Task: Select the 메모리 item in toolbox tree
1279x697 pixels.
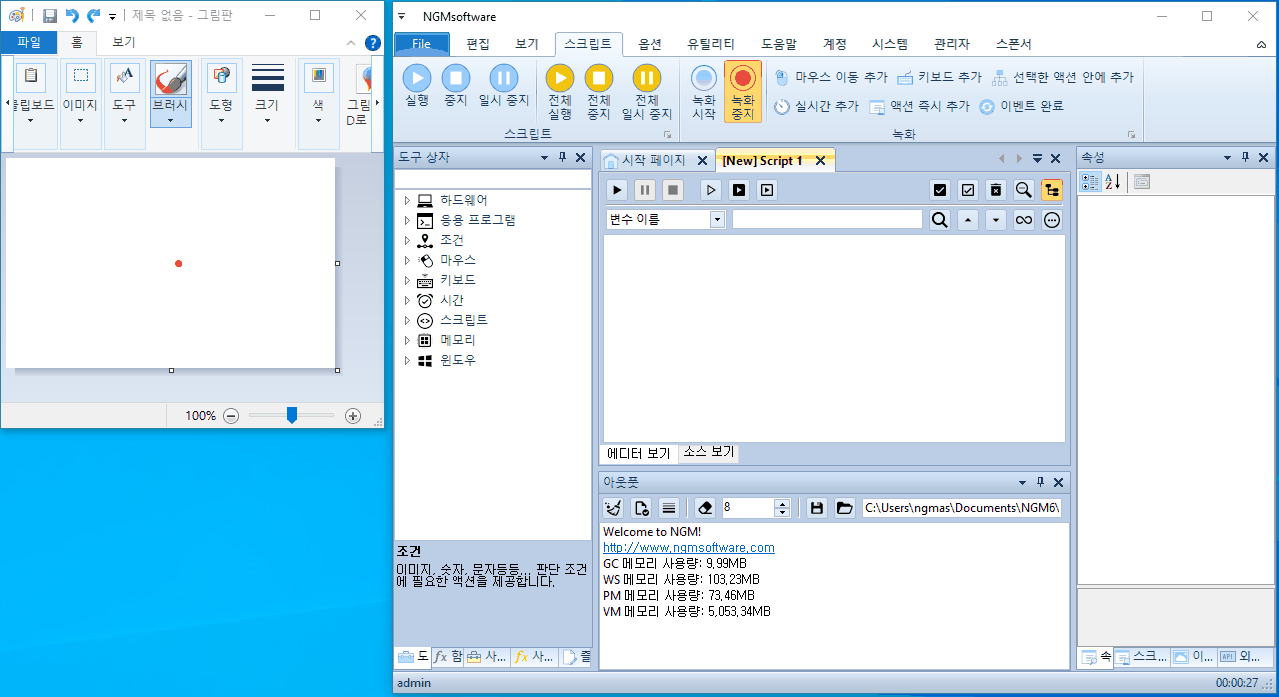Action: tap(458, 340)
